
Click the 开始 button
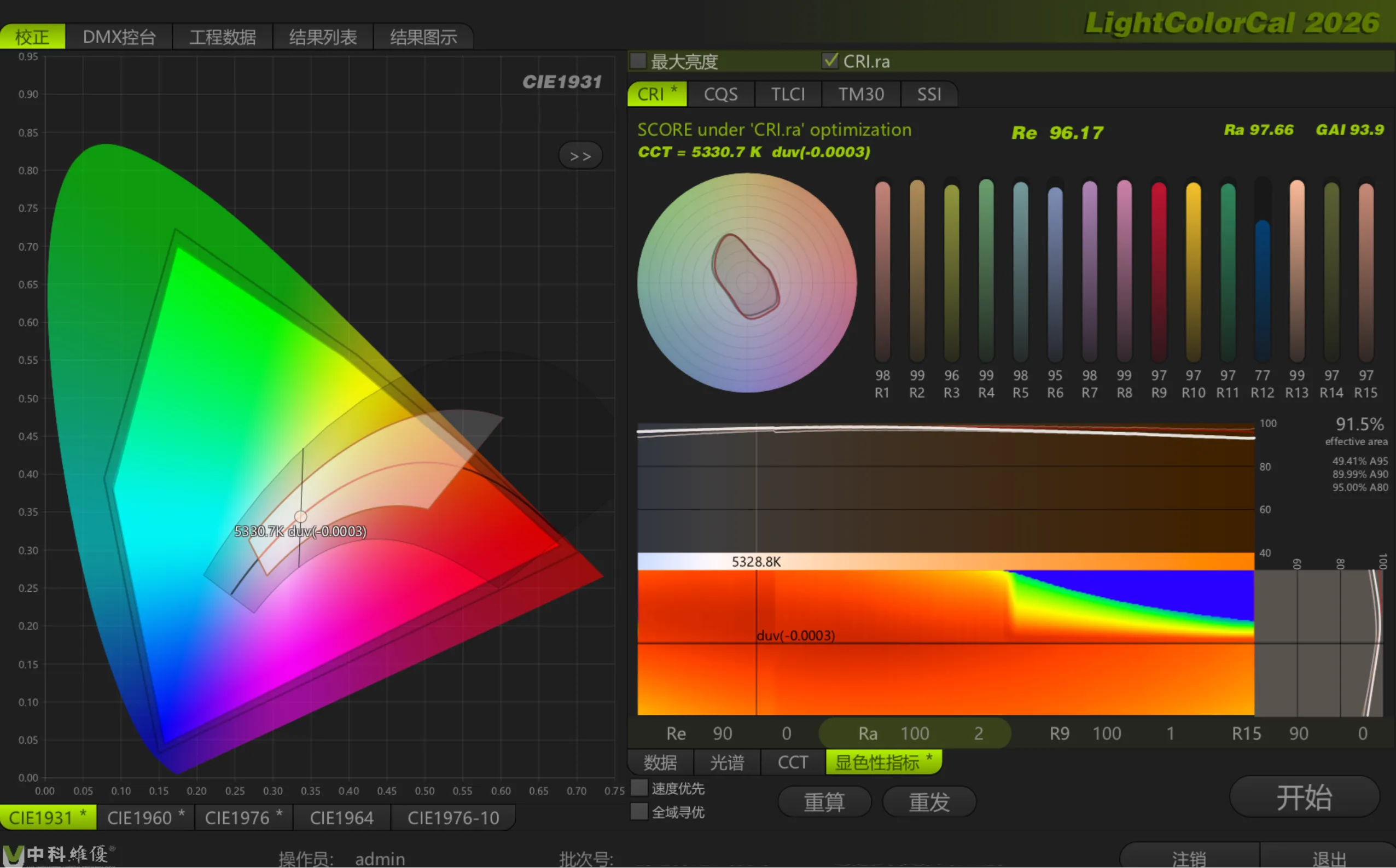click(1304, 797)
